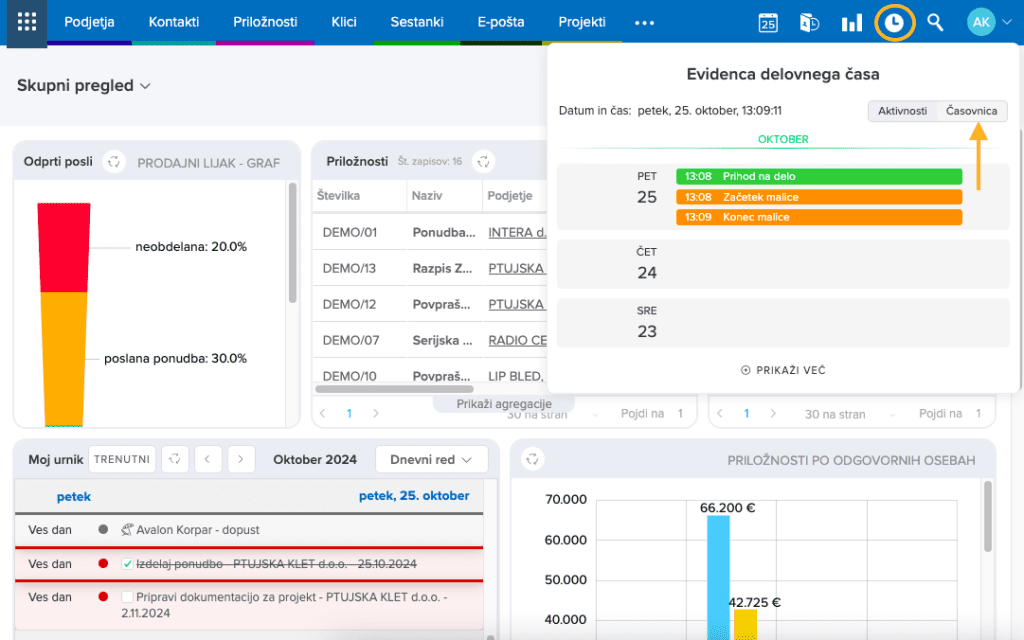Expand the Skupni pregled dropdown
1024x640 pixels.
click(x=84, y=86)
